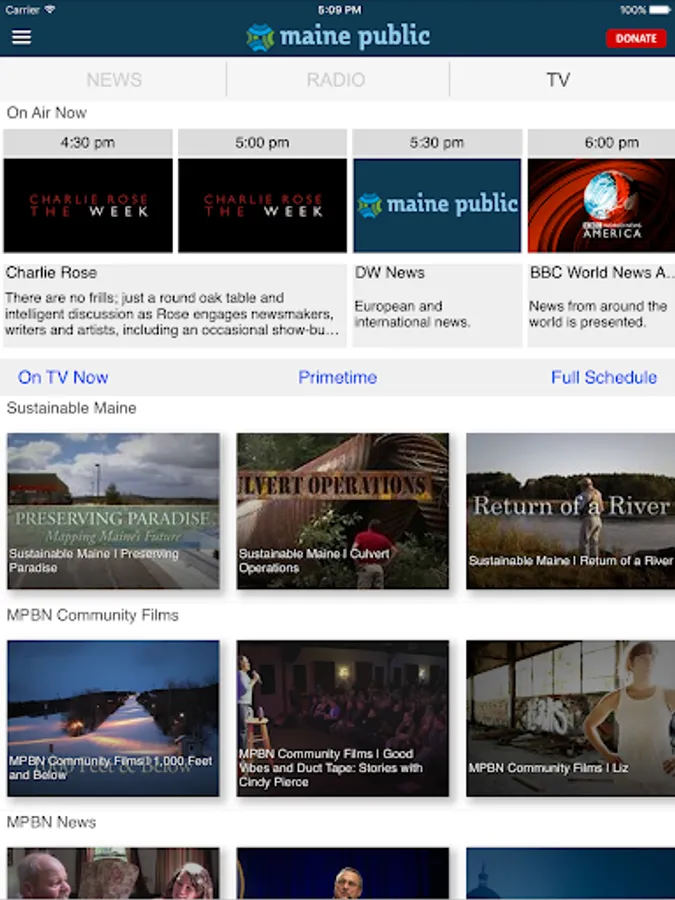Viewport: 675px width, 900px height.
Task: Click the 5:00 pm time header
Action: (x=262, y=142)
